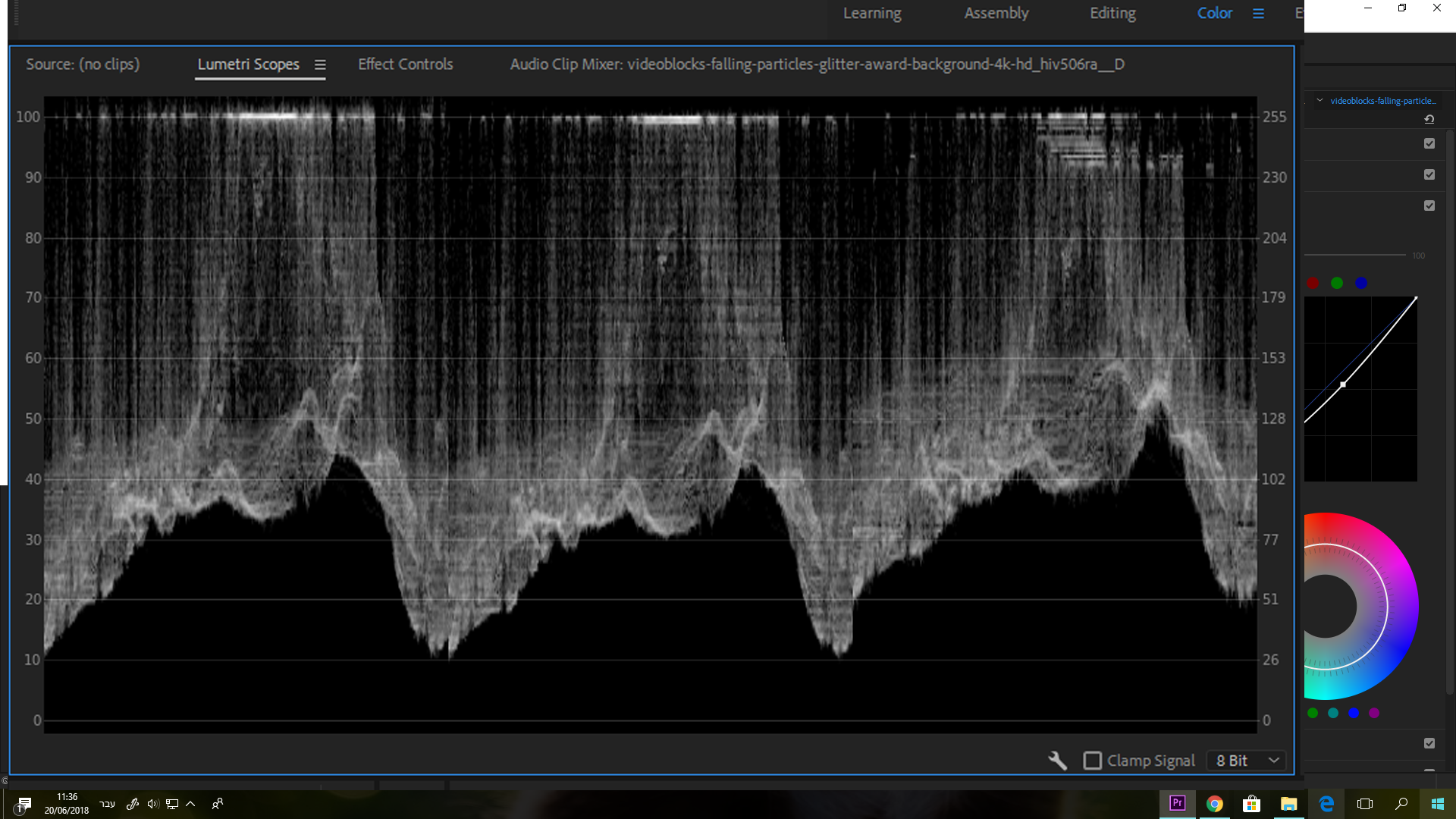The height and width of the screenshot is (819, 1456).
Task: Open taskbar search magnifier
Action: [x=1401, y=804]
